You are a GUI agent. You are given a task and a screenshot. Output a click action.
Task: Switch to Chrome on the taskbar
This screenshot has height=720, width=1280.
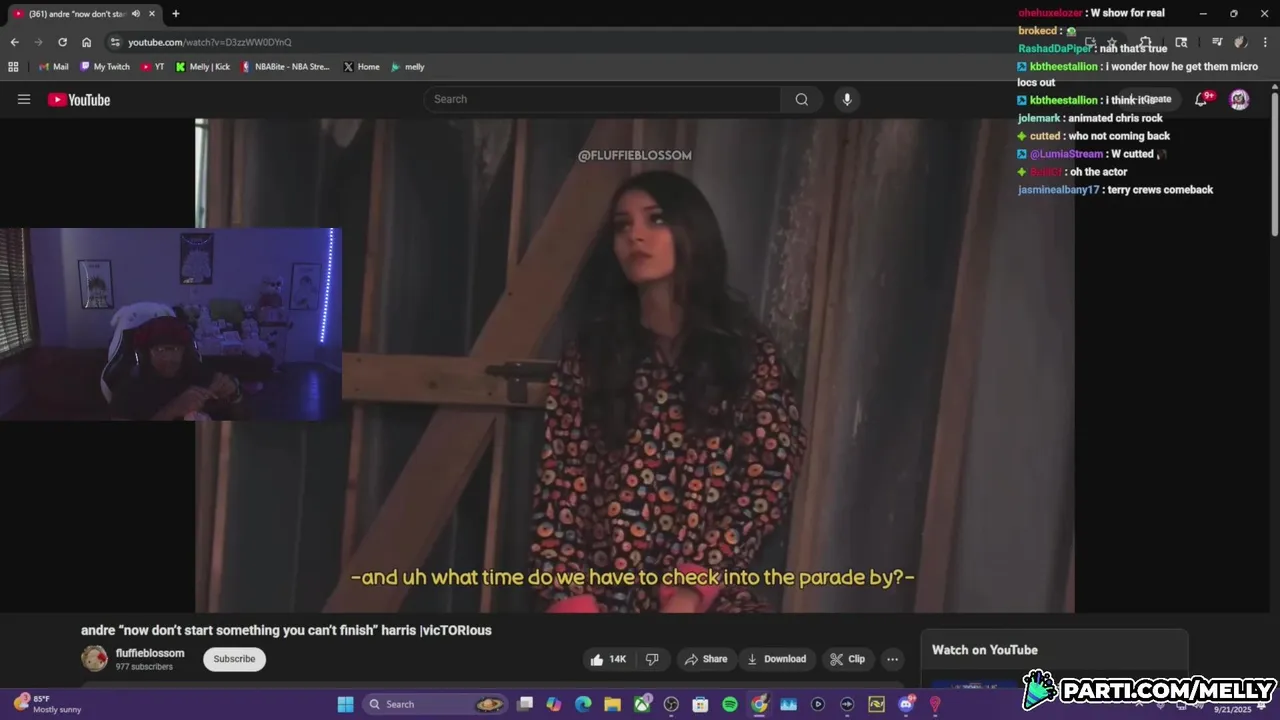pos(759,704)
